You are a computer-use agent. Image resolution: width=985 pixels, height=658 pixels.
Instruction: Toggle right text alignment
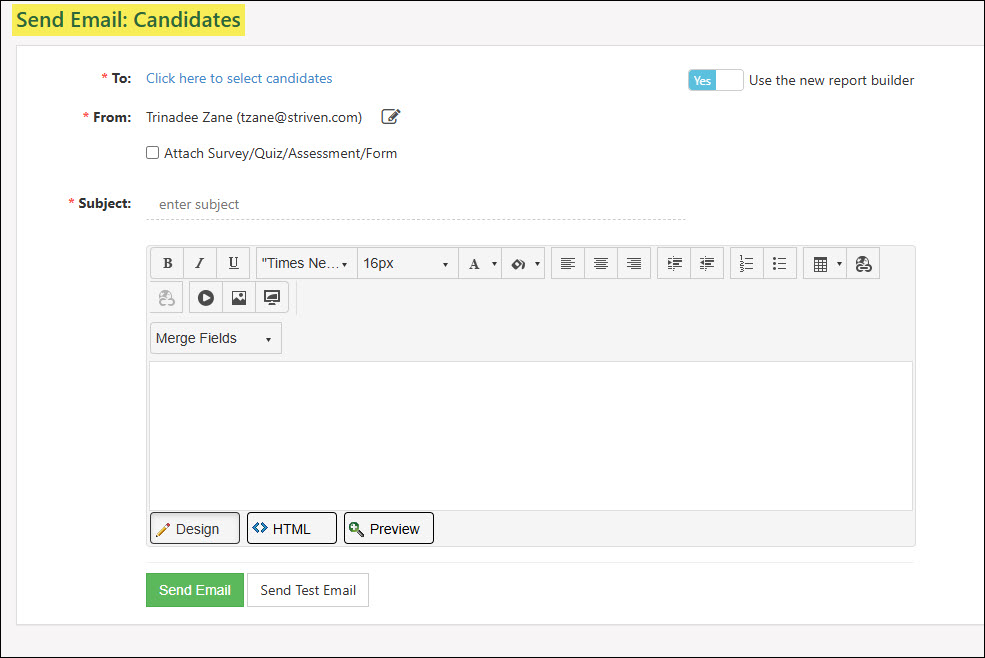click(x=633, y=263)
